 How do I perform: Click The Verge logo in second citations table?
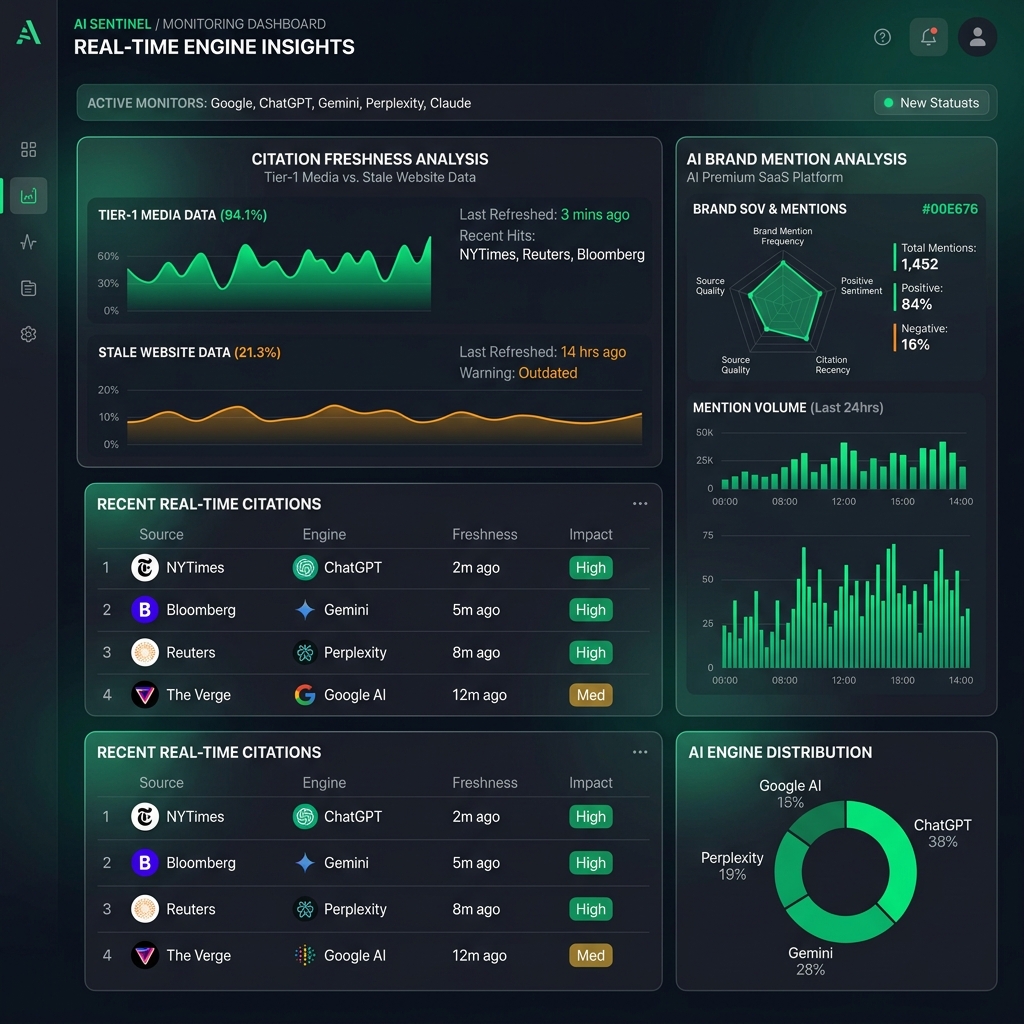coord(145,955)
